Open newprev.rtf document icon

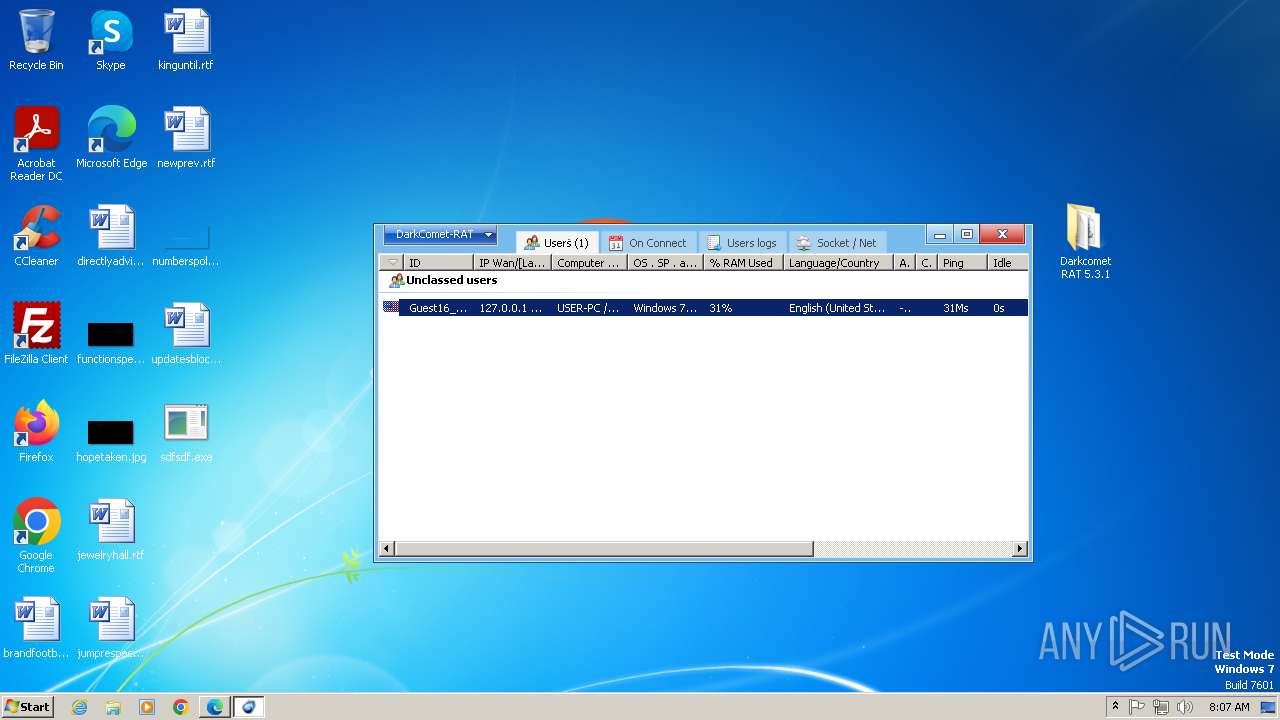tap(186, 138)
